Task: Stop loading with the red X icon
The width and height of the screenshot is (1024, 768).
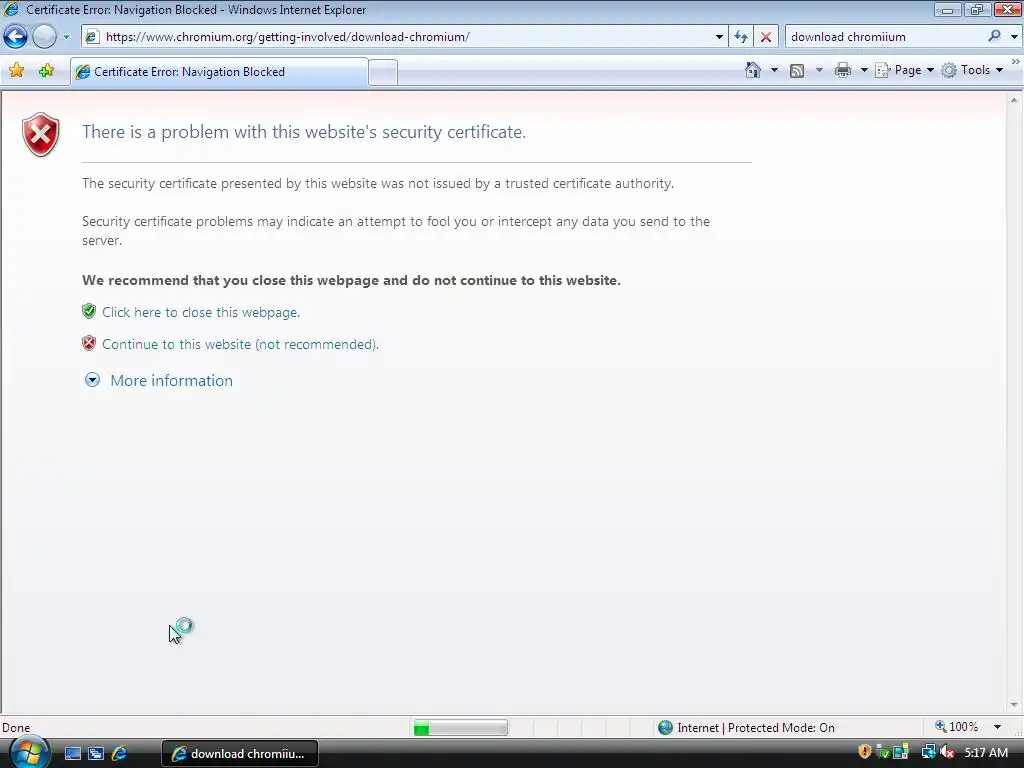Action: click(x=765, y=37)
